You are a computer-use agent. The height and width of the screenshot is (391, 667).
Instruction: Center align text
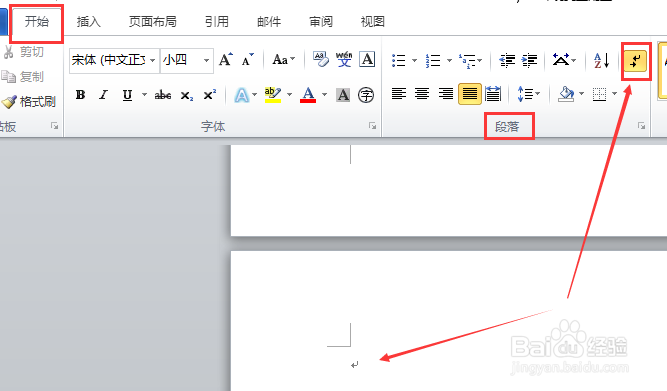coord(422,94)
